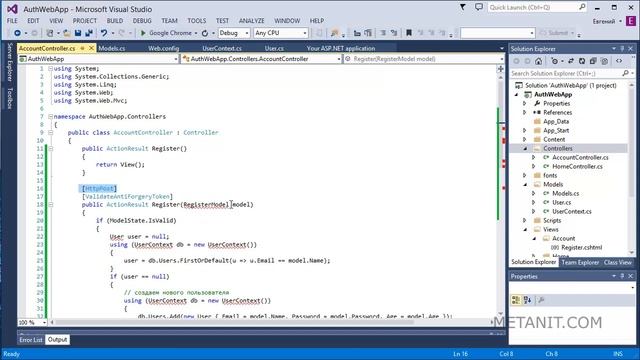Click the Alphabetical sort icon in Properties
The image size is (640, 360).
pyautogui.click(x=527, y=300)
